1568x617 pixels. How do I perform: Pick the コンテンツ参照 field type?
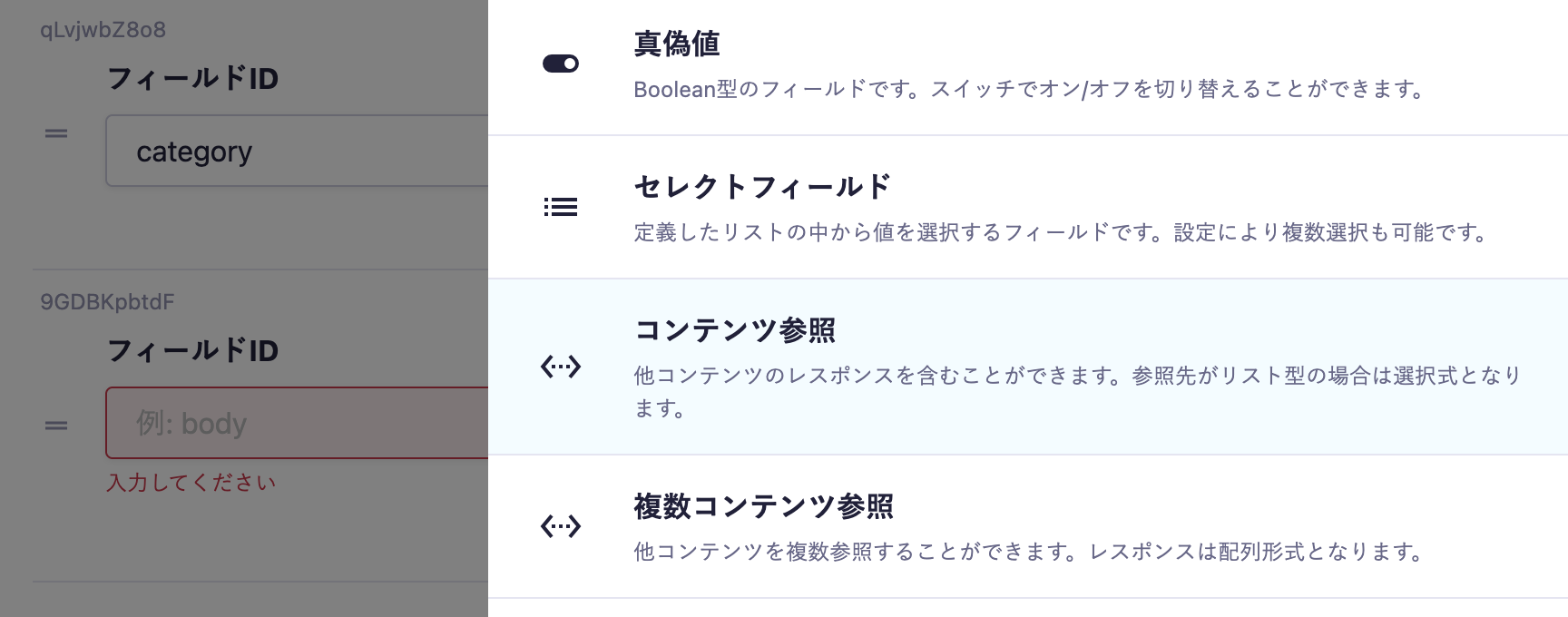734,330
